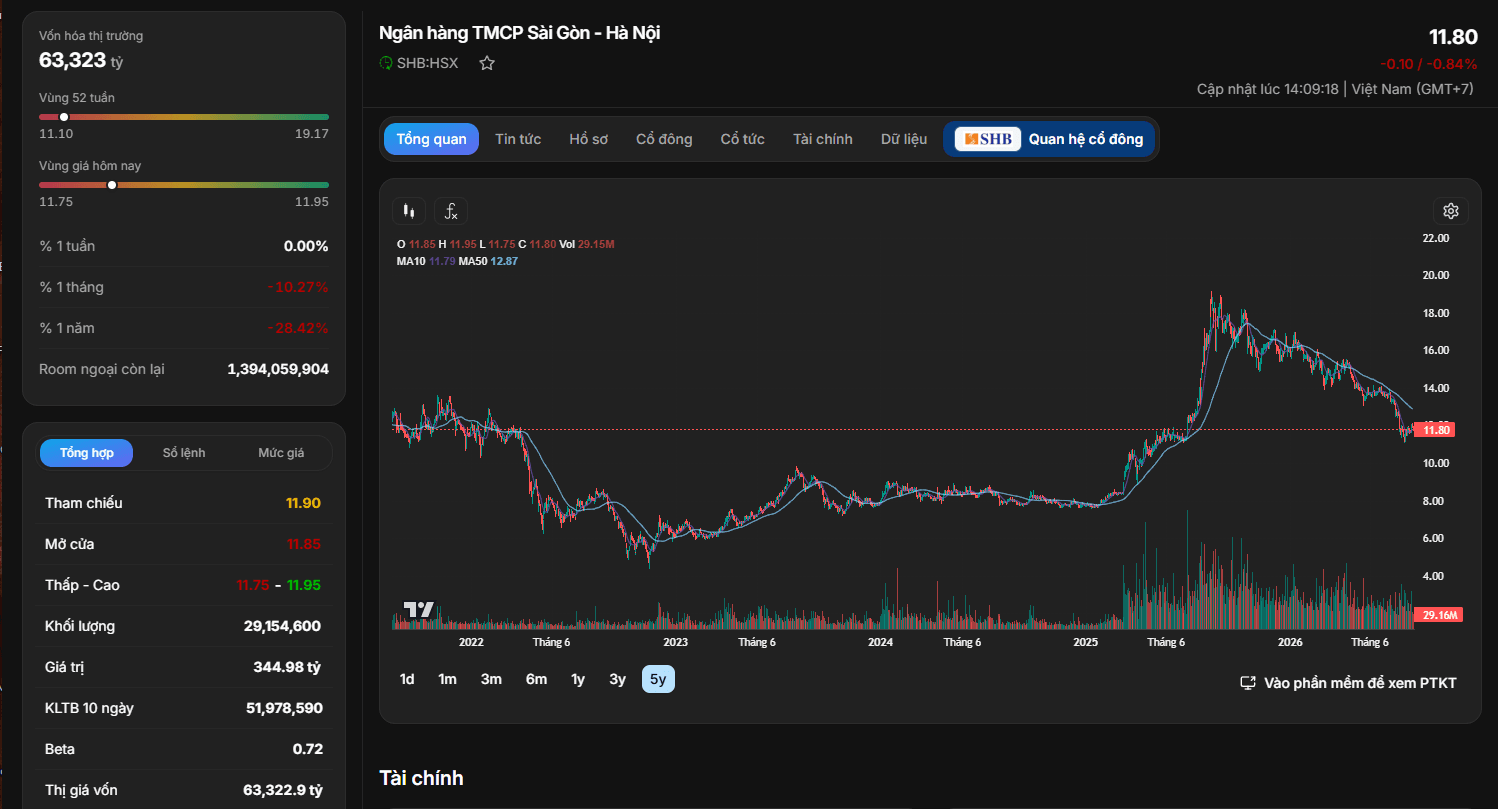Click the 2025 label on chart time axis
This screenshot has height=809, width=1498.
[1085, 642]
